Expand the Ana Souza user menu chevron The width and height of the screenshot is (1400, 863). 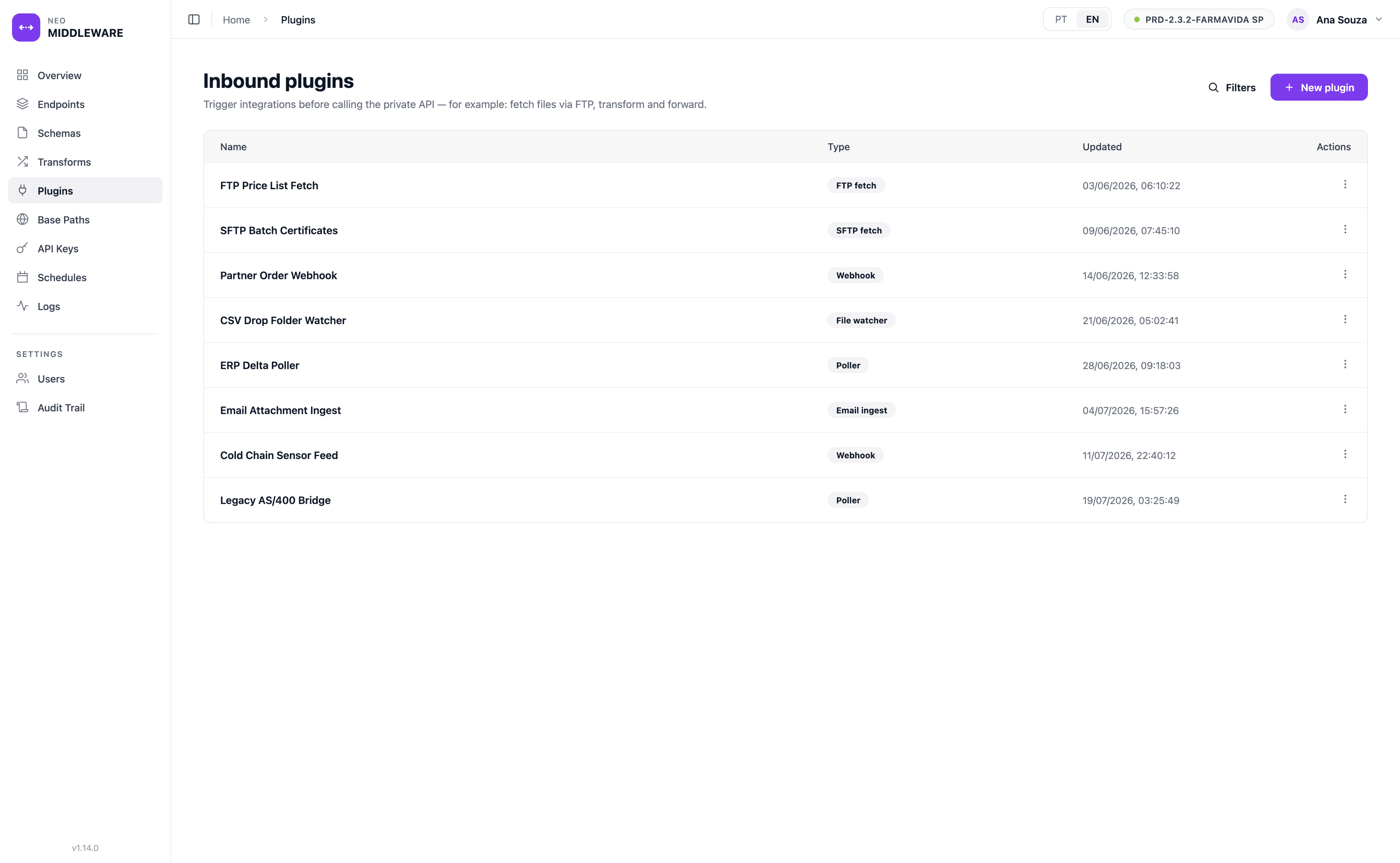[1379, 19]
